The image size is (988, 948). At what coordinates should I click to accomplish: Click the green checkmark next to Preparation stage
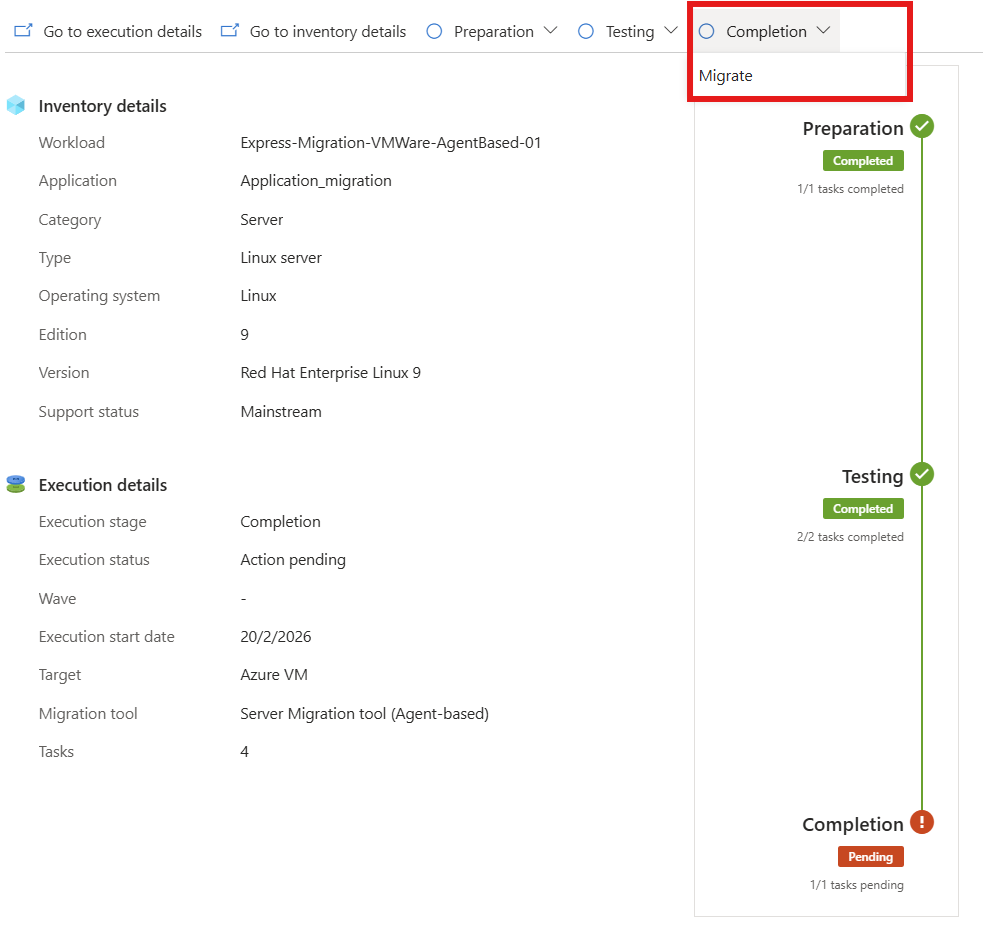pyautogui.click(x=922, y=127)
